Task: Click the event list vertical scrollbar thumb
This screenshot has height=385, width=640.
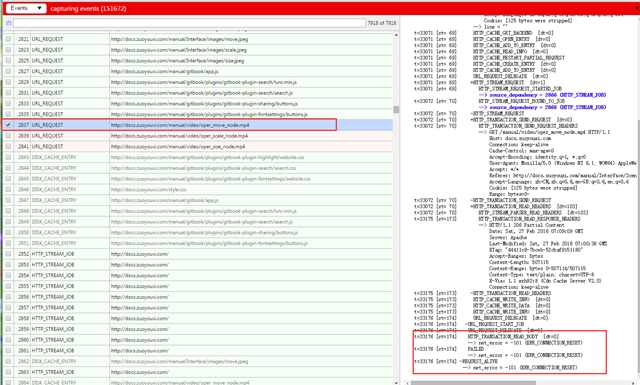Action: click(x=396, y=109)
